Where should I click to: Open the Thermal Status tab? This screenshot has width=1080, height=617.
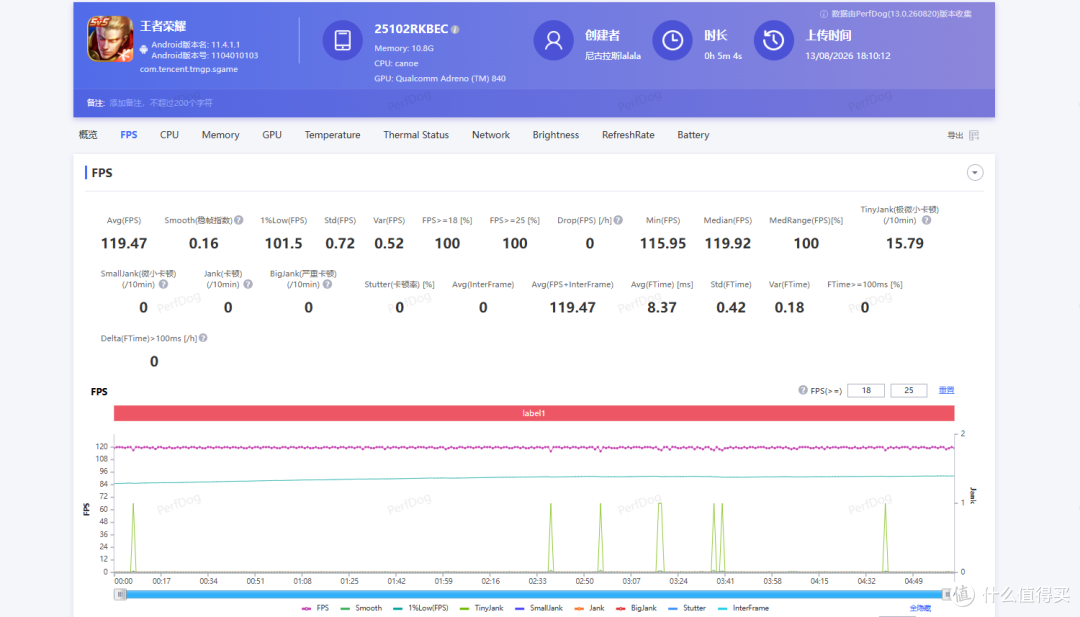(416, 135)
